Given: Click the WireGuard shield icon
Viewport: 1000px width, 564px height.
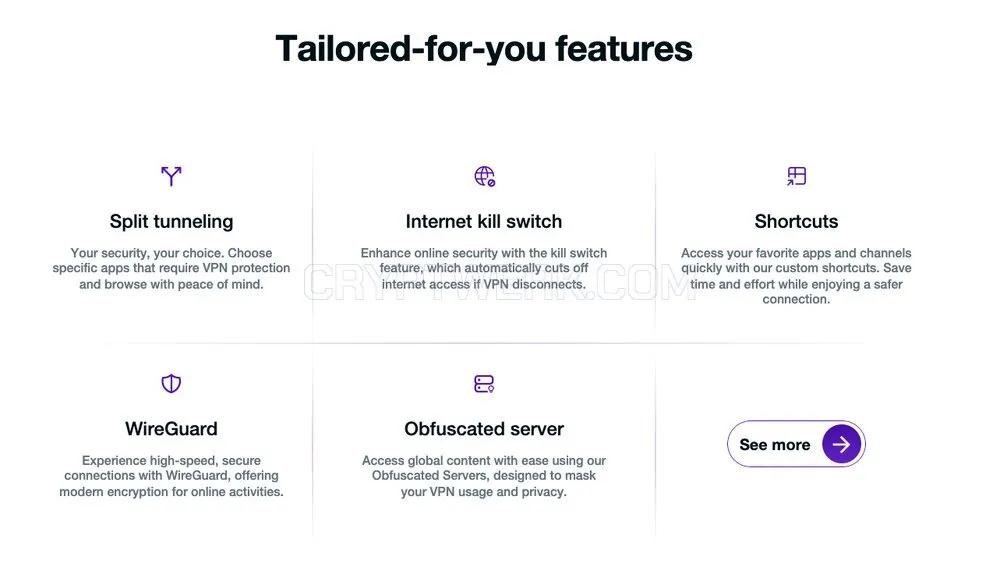Looking at the screenshot, I should pos(171,383).
